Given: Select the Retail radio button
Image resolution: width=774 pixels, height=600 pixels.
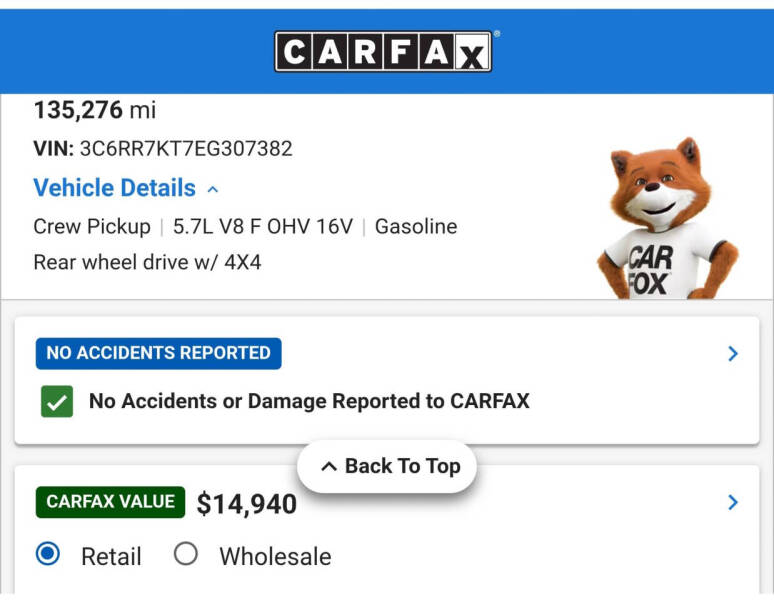Looking at the screenshot, I should coord(48,554).
